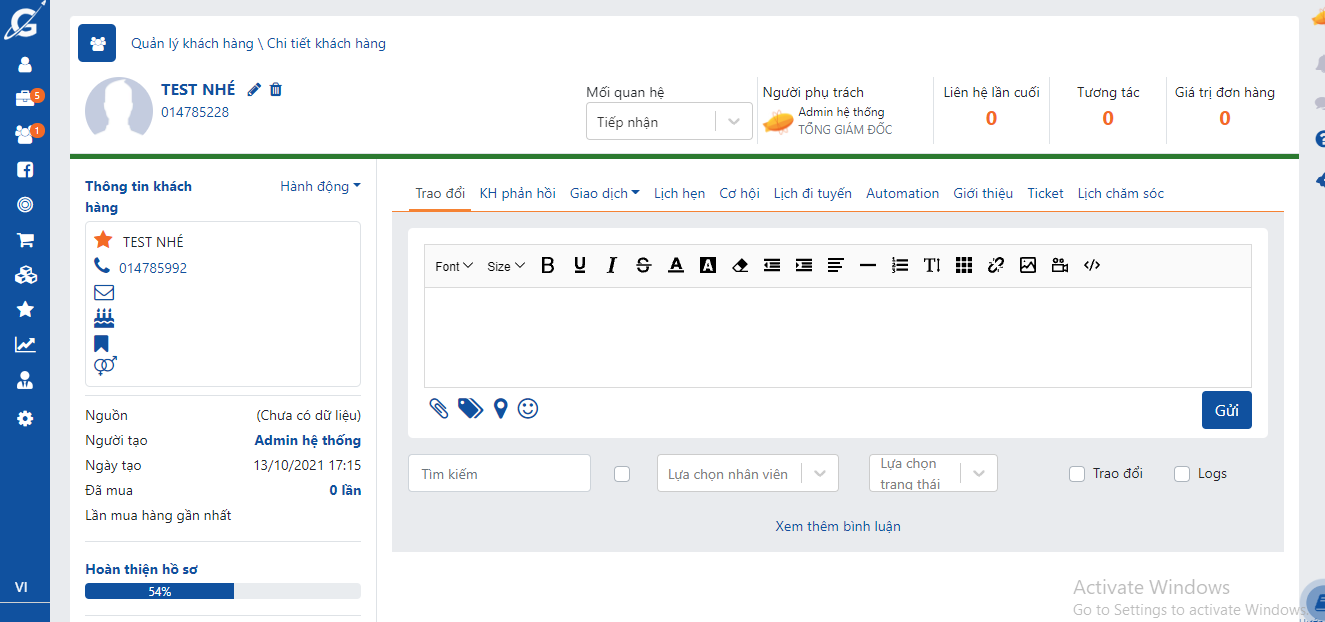Enable the Logs checkbox
The height and width of the screenshot is (622, 1325).
[x=1182, y=474]
